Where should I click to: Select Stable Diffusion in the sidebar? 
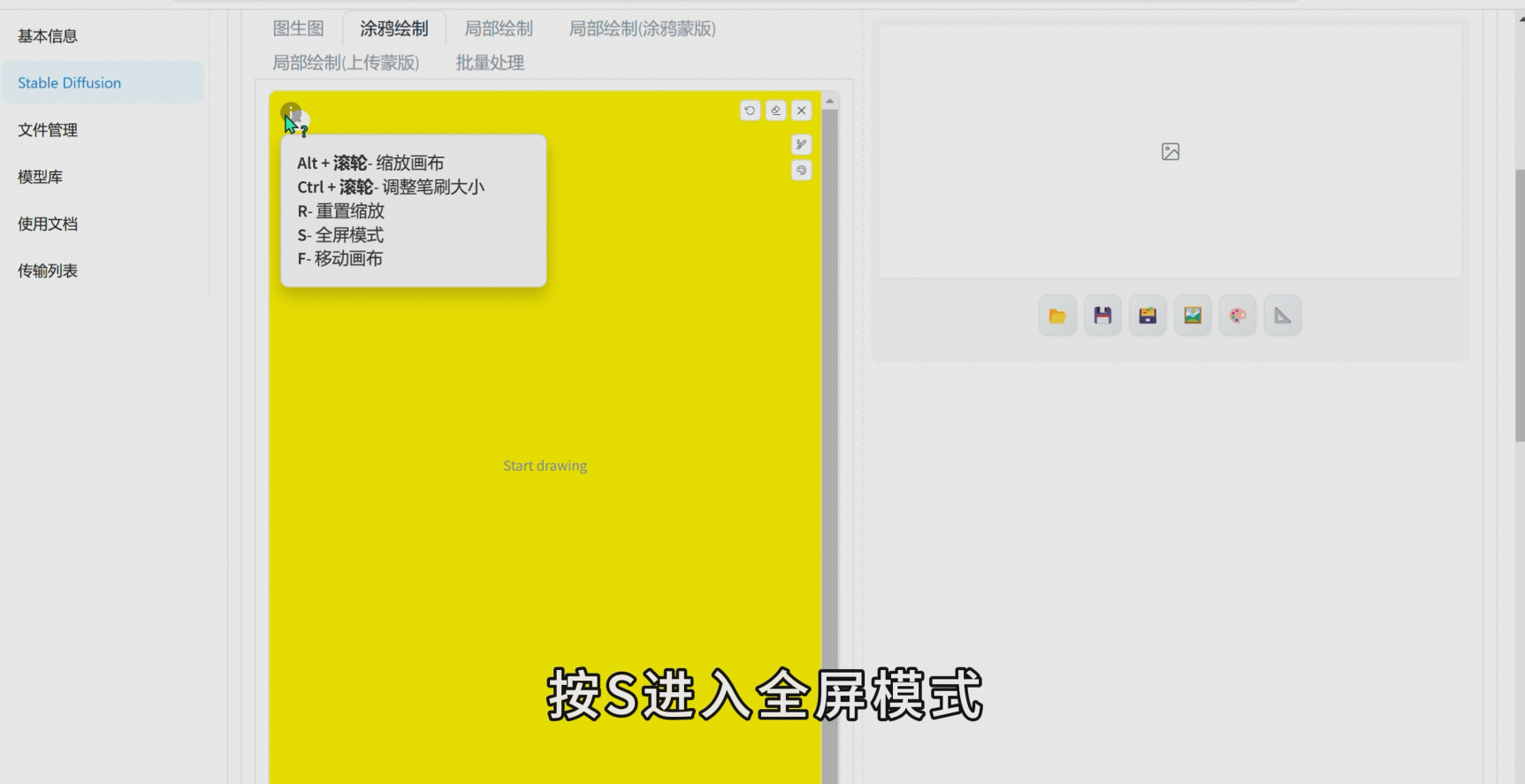(103, 82)
